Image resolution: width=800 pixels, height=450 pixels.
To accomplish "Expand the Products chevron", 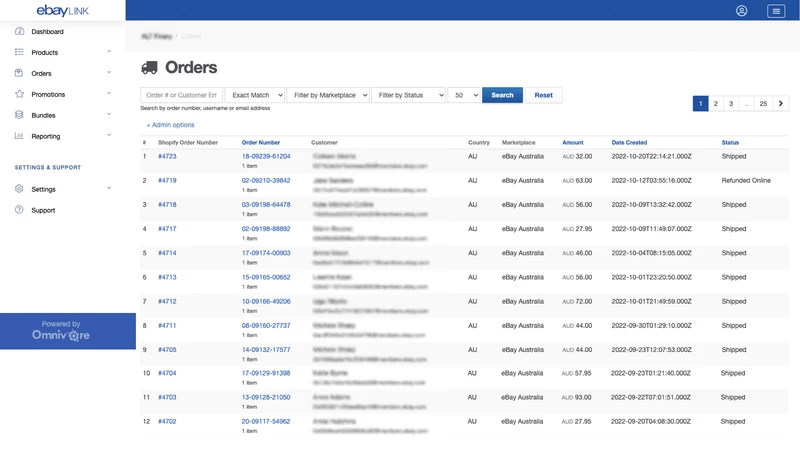I will [109, 52].
